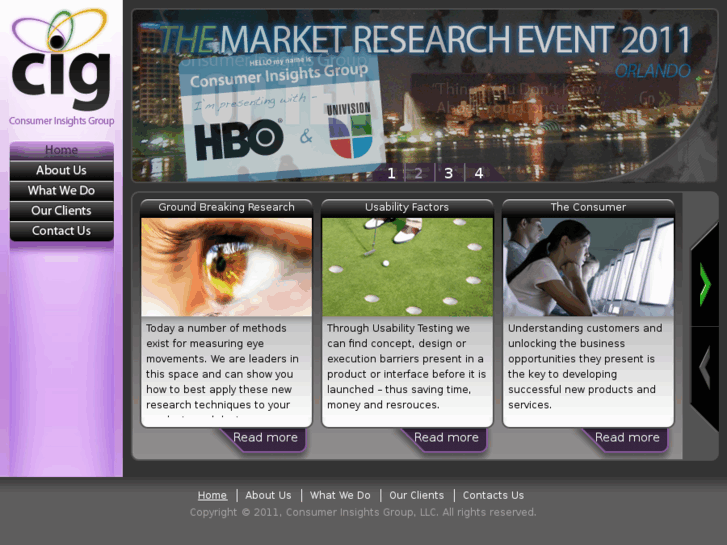This screenshot has width=727, height=545.
Task: Switch to banner slide 2
Action: click(x=419, y=173)
